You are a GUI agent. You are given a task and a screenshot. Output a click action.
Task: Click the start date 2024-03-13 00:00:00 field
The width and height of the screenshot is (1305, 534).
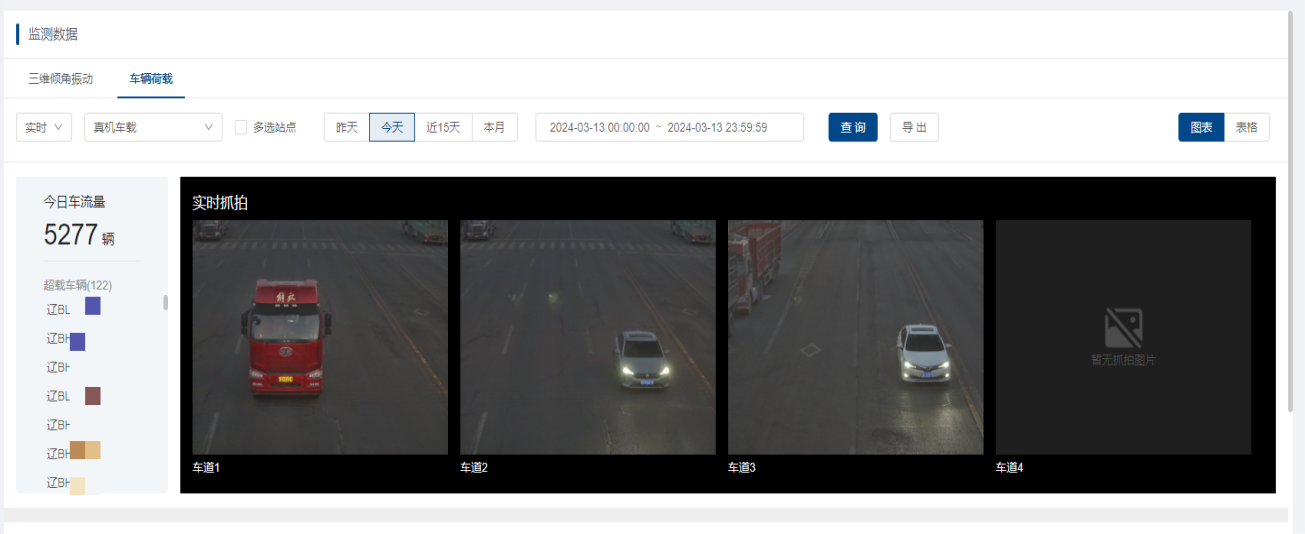click(x=600, y=128)
